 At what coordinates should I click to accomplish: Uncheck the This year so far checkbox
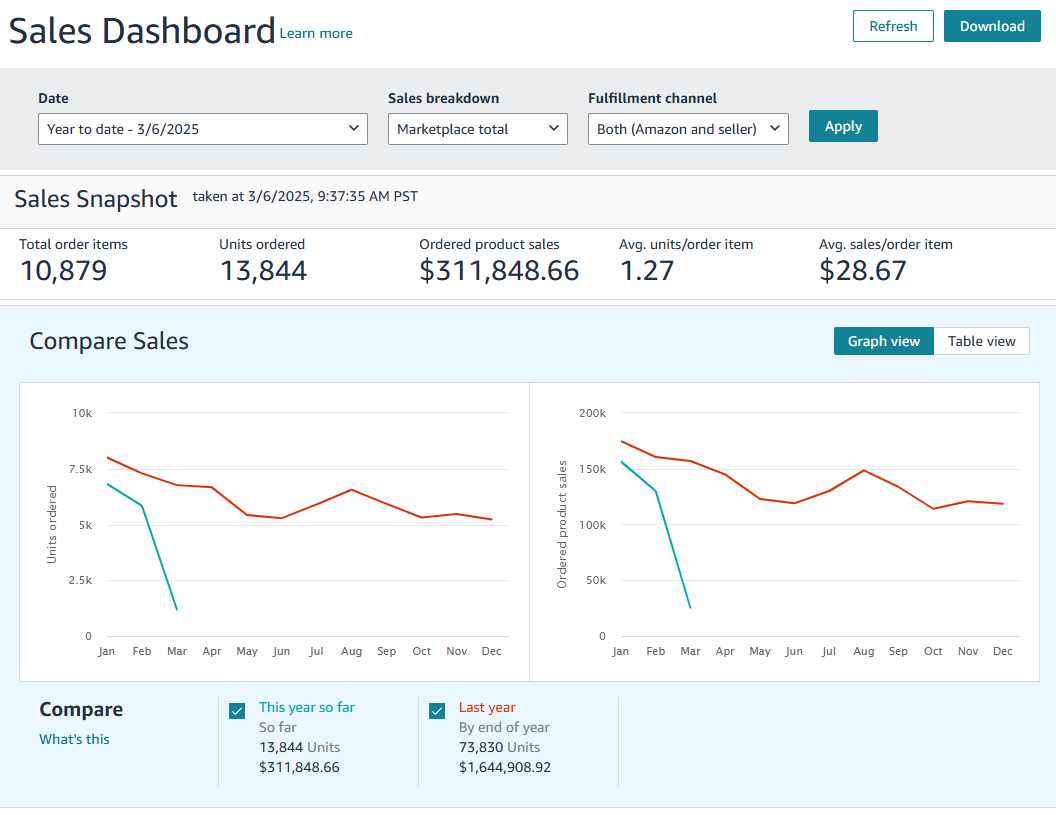[237, 711]
